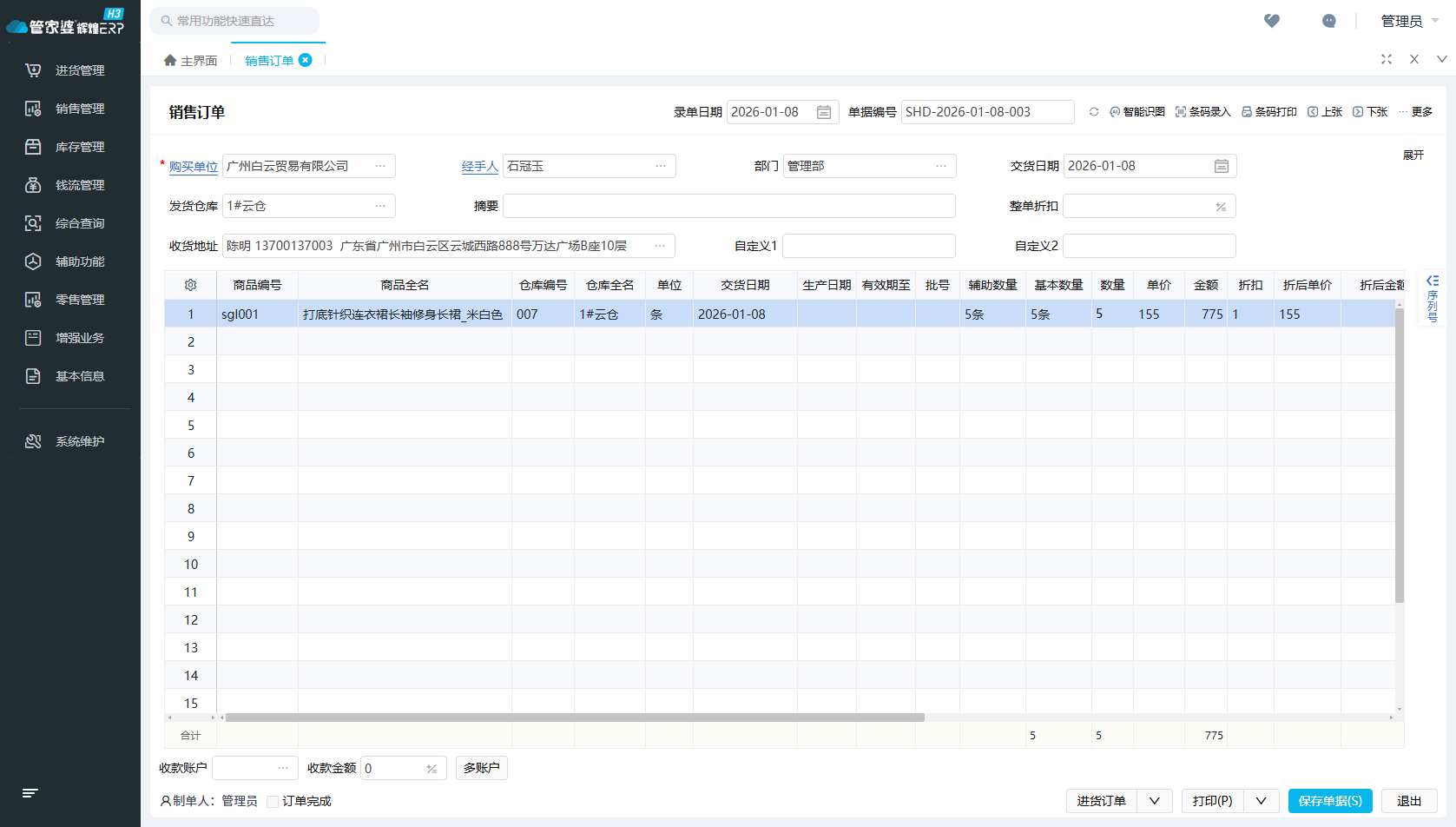1456x827 pixels.
Task: Click the 单价 cell showing 155
Action: click(x=1159, y=314)
